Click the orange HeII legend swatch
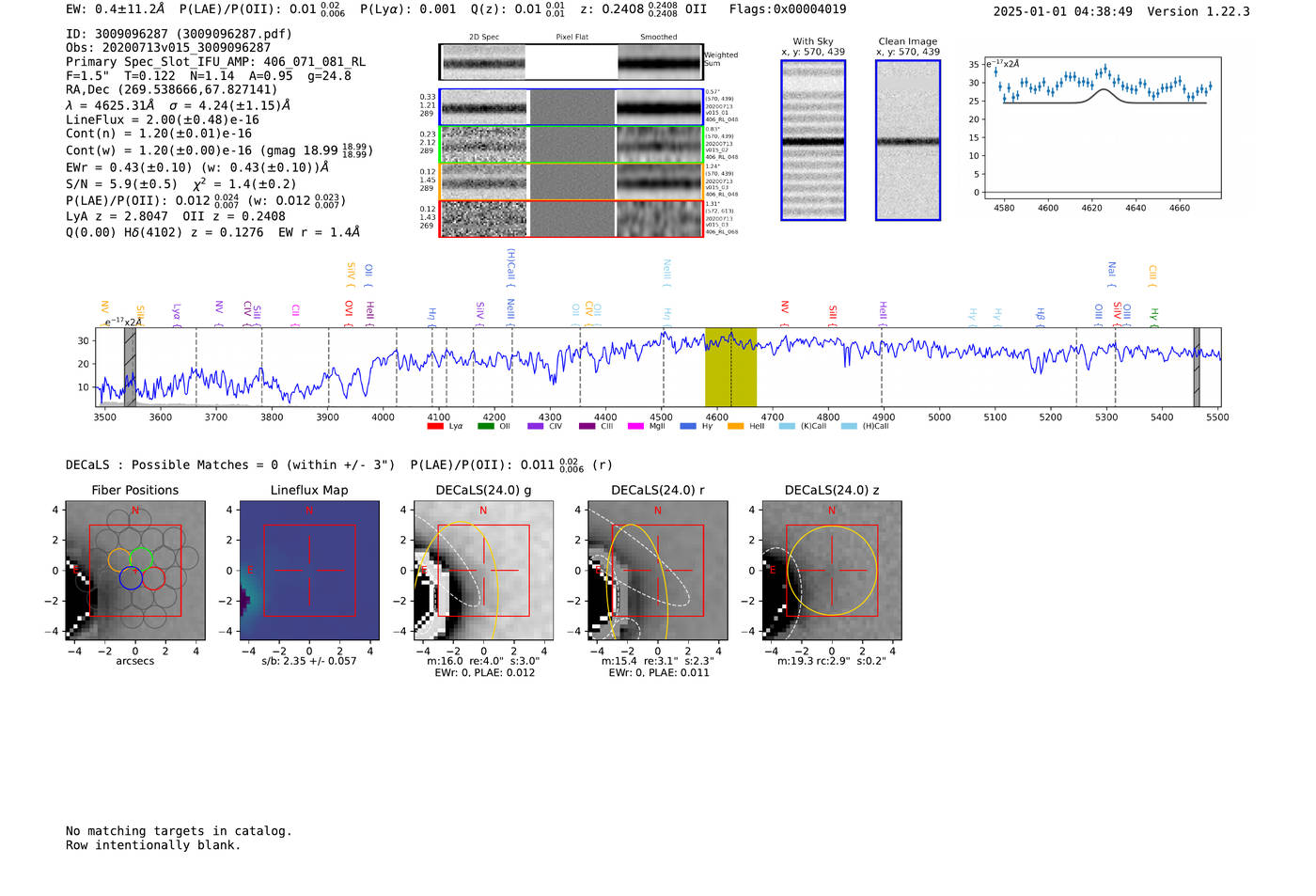The image size is (1316, 896). [x=735, y=427]
